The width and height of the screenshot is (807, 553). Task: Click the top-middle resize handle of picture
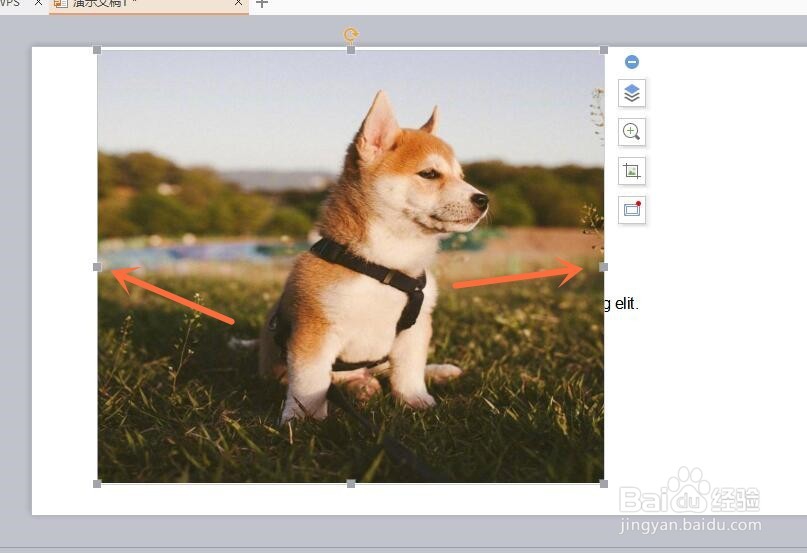coord(351,50)
